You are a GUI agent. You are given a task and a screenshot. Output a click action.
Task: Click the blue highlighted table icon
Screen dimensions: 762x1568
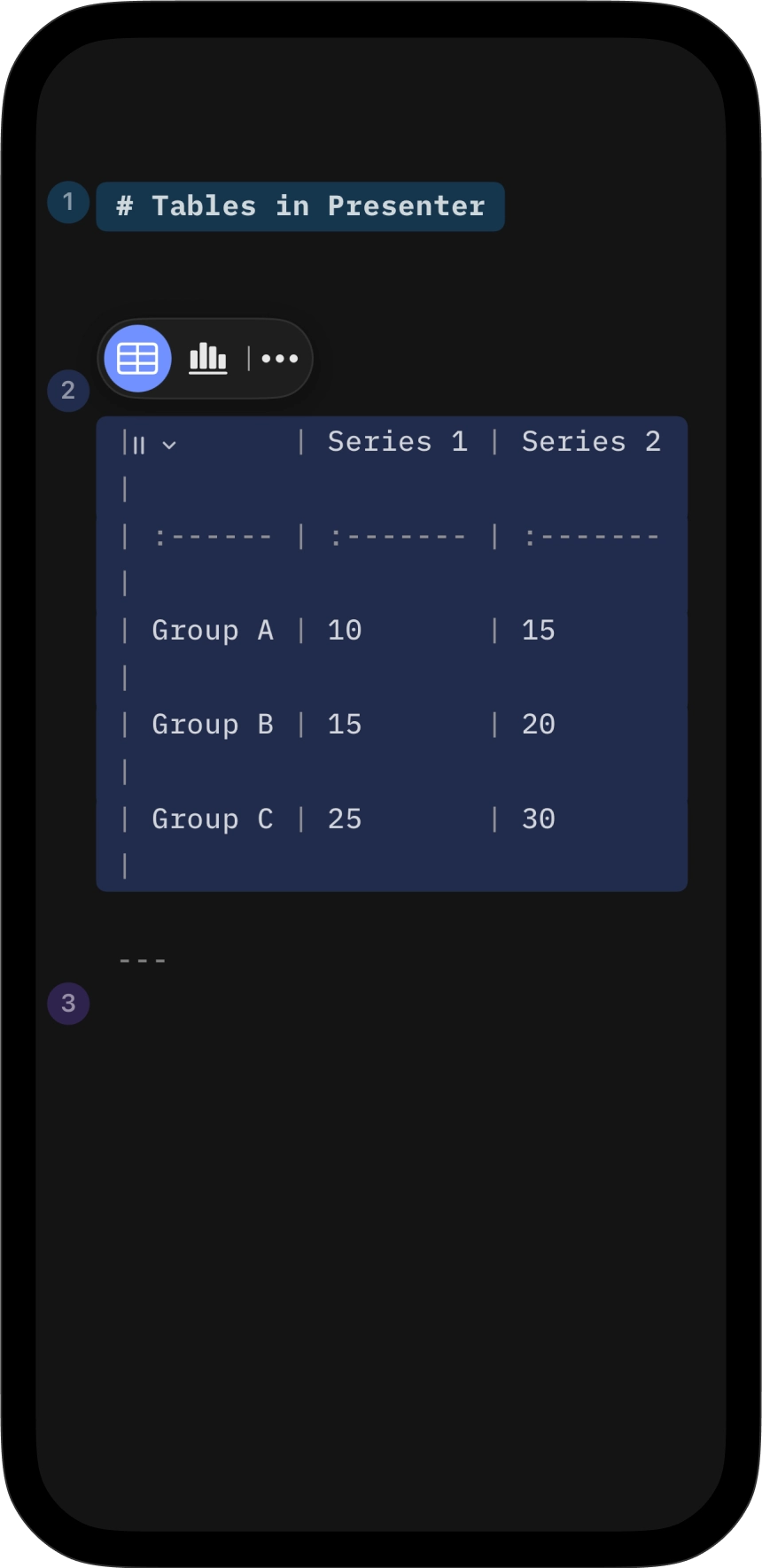[x=137, y=358]
